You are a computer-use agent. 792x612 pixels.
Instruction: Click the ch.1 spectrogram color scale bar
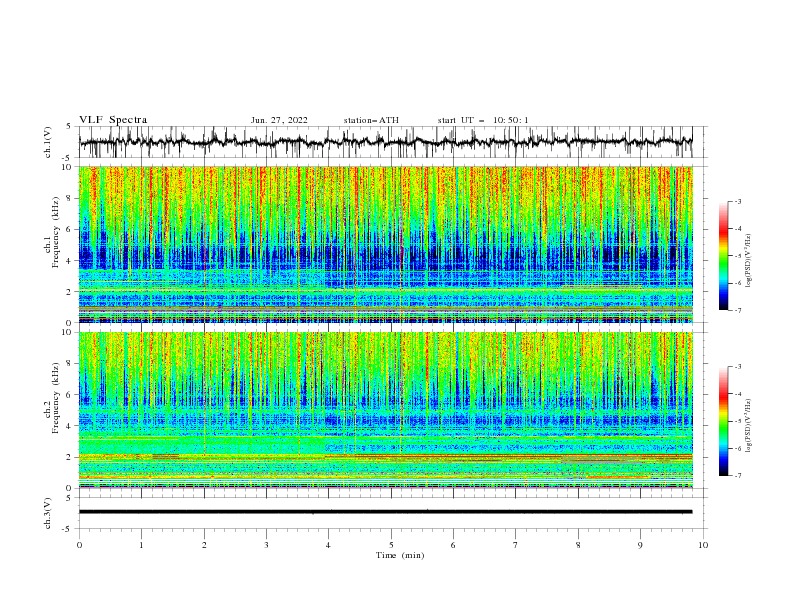point(723,256)
